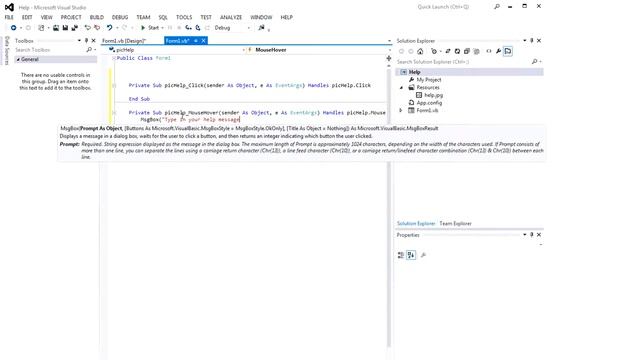Screen dimensions: 640x360
Task: Click Pending Changes Filter icon in Solution Explorer
Action: tap(434, 51)
